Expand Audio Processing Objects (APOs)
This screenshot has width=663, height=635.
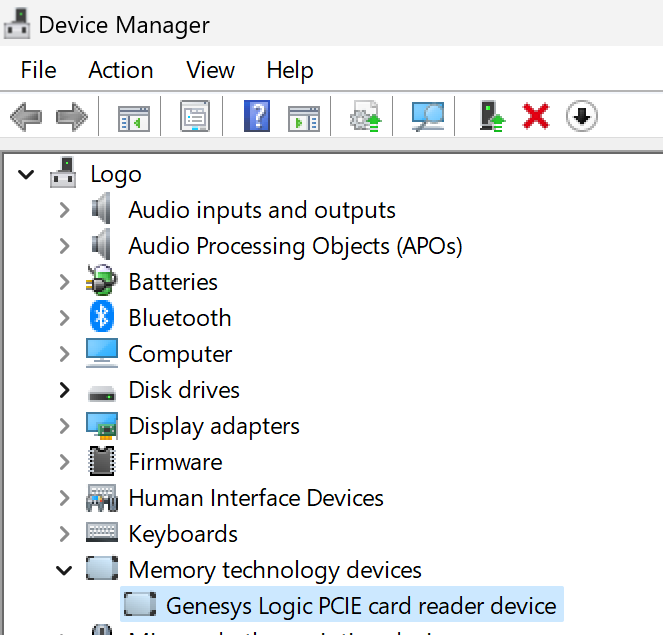click(64, 246)
